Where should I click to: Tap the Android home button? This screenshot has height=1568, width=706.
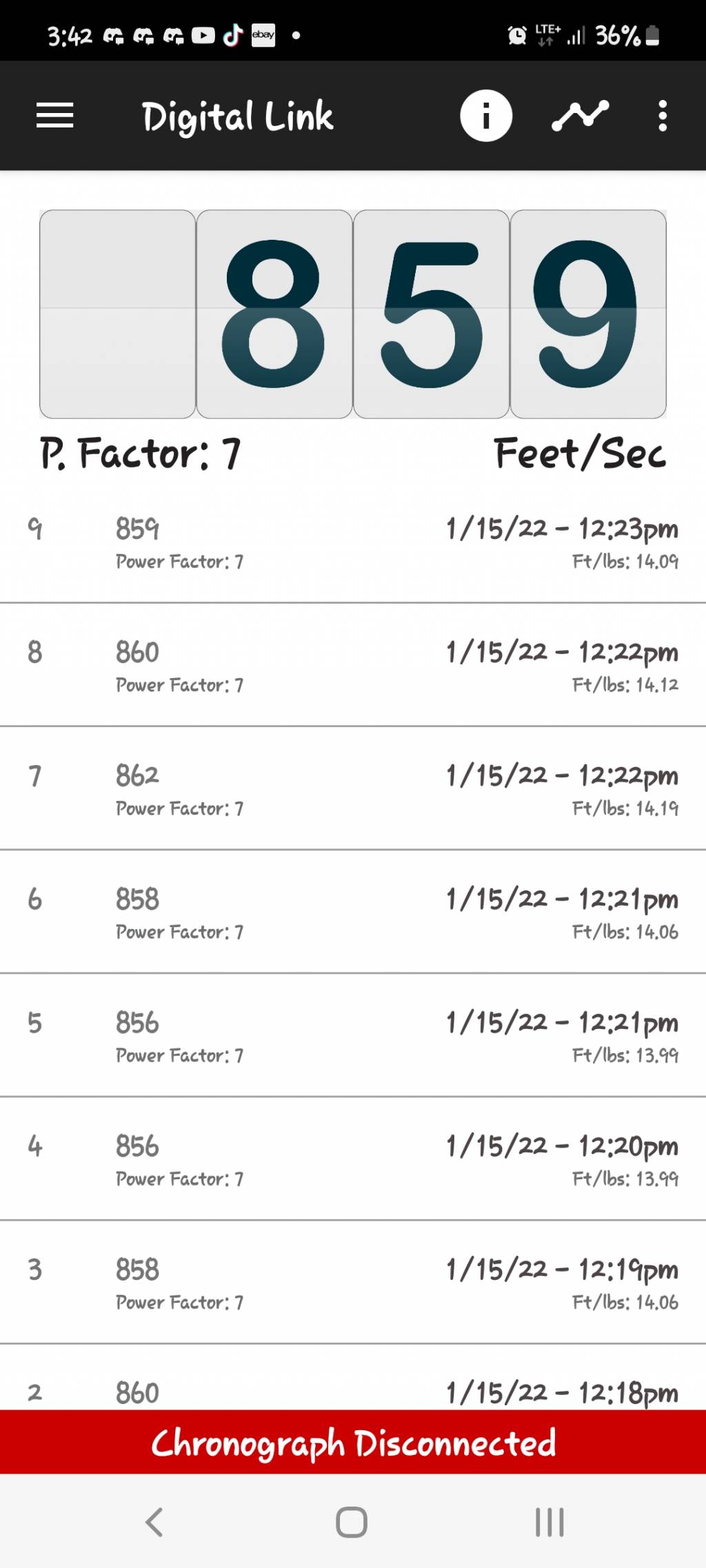(352, 1522)
